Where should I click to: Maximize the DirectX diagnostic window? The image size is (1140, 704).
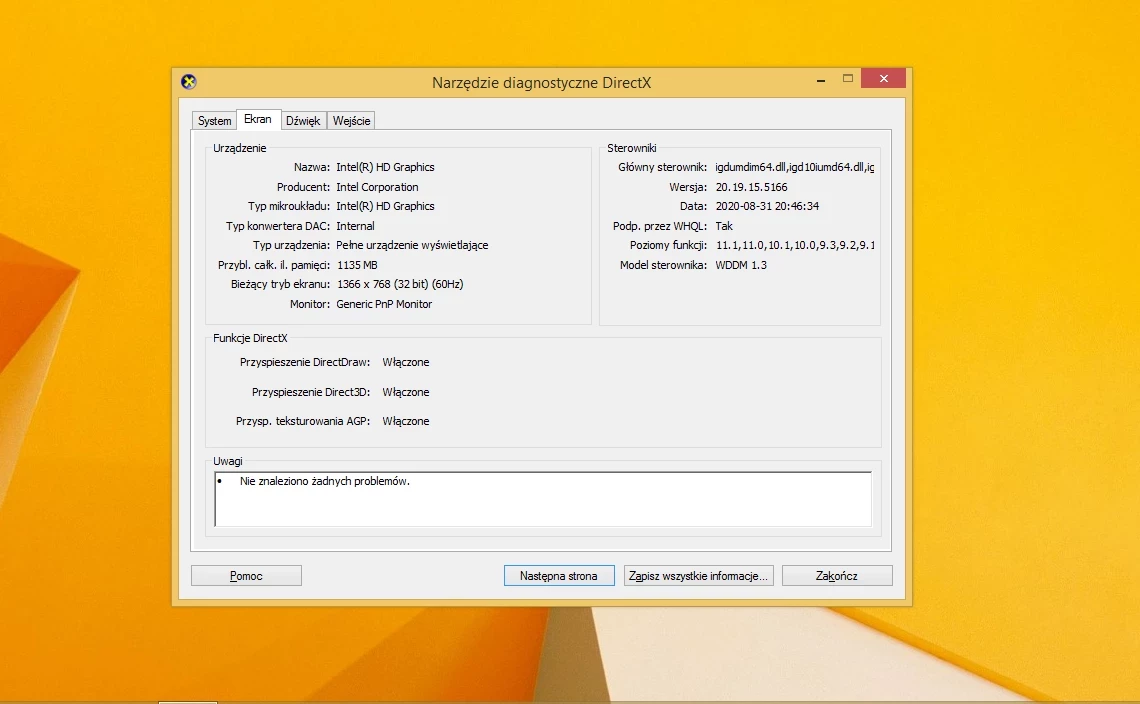point(848,79)
